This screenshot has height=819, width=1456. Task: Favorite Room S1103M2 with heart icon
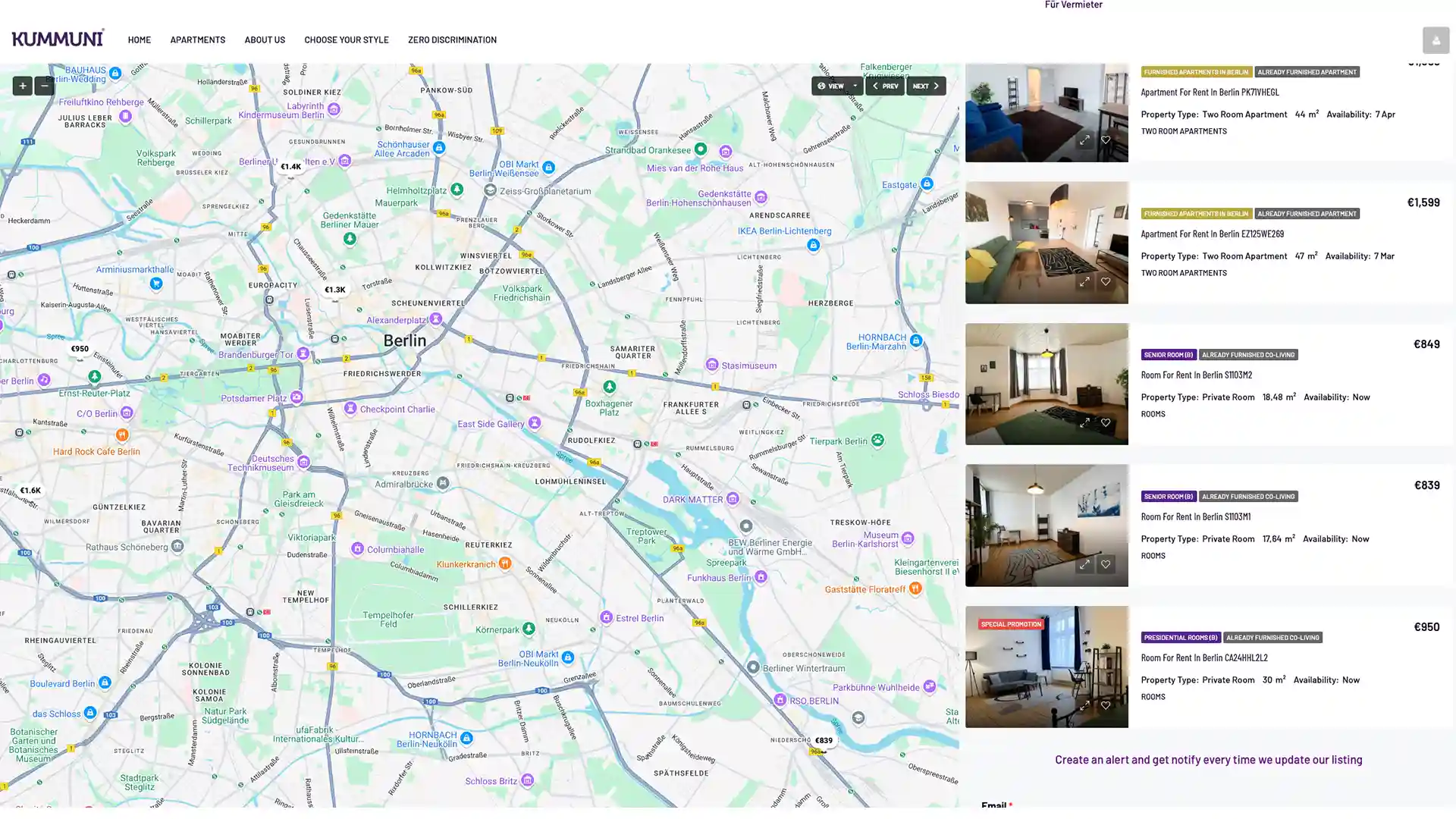[1106, 423]
